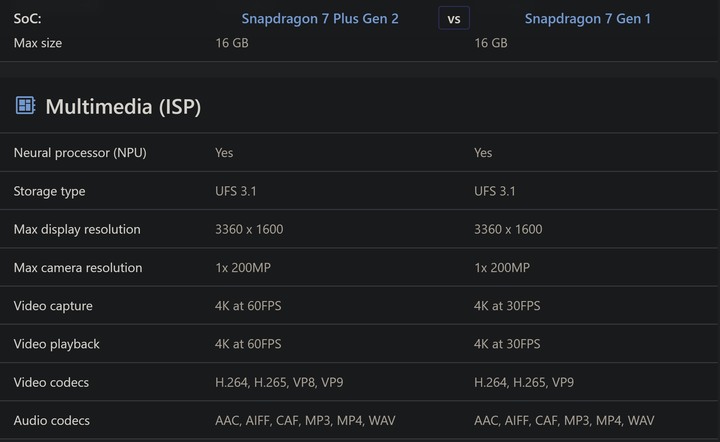
Task: Click 16 GB under Snapdragon 7 Gen 1
Action: pyautogui.click(x=491, y=43)
